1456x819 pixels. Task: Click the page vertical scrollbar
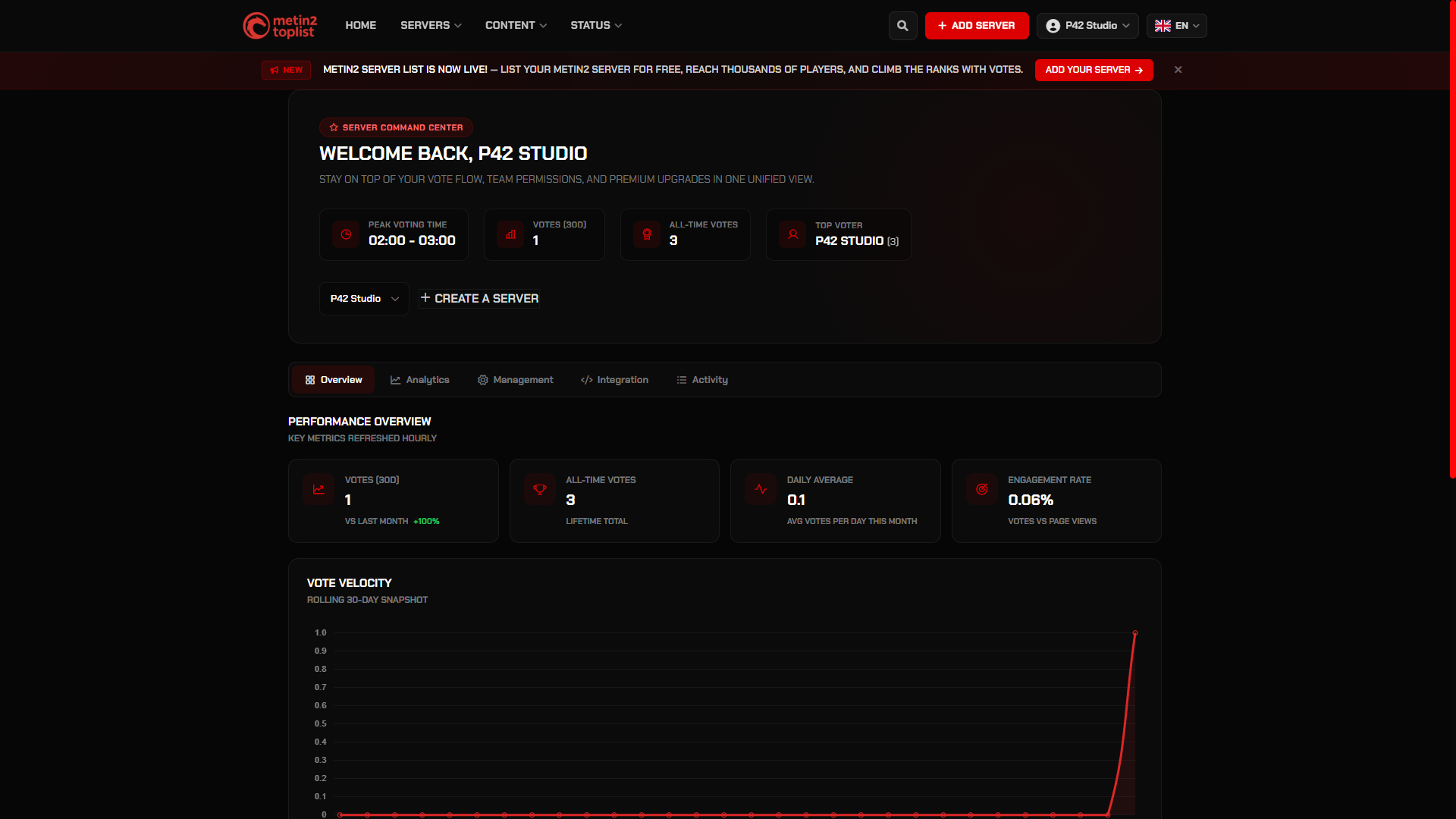(1452, 239)
